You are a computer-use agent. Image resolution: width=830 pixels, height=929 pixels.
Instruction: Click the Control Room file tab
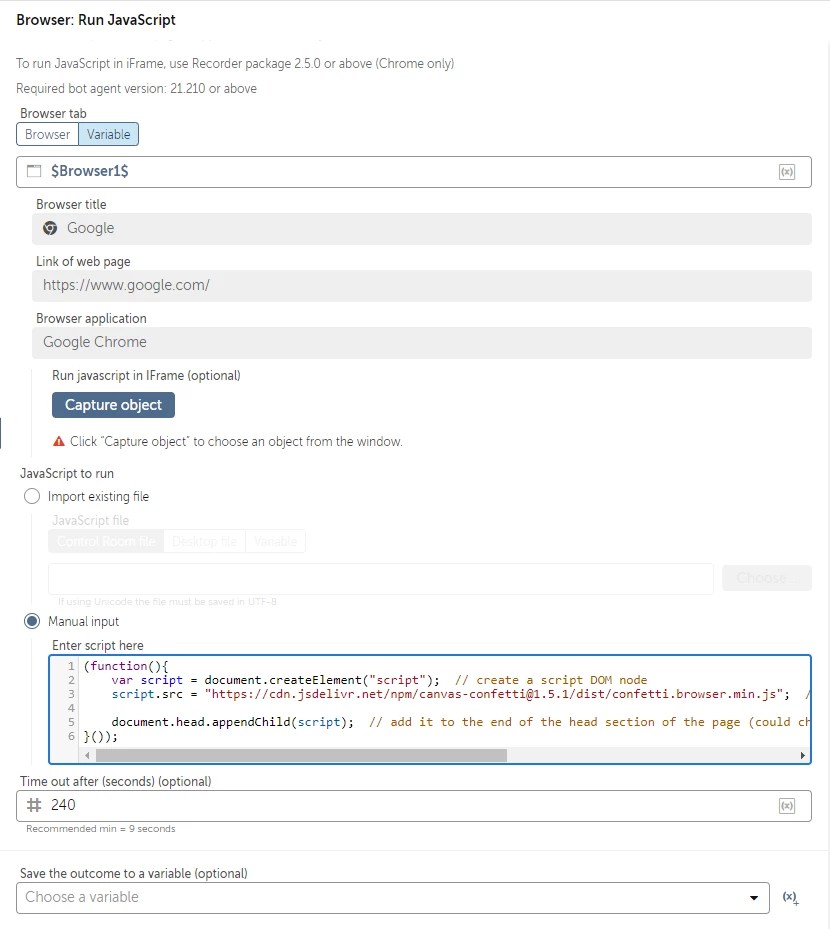coord(105,541)
